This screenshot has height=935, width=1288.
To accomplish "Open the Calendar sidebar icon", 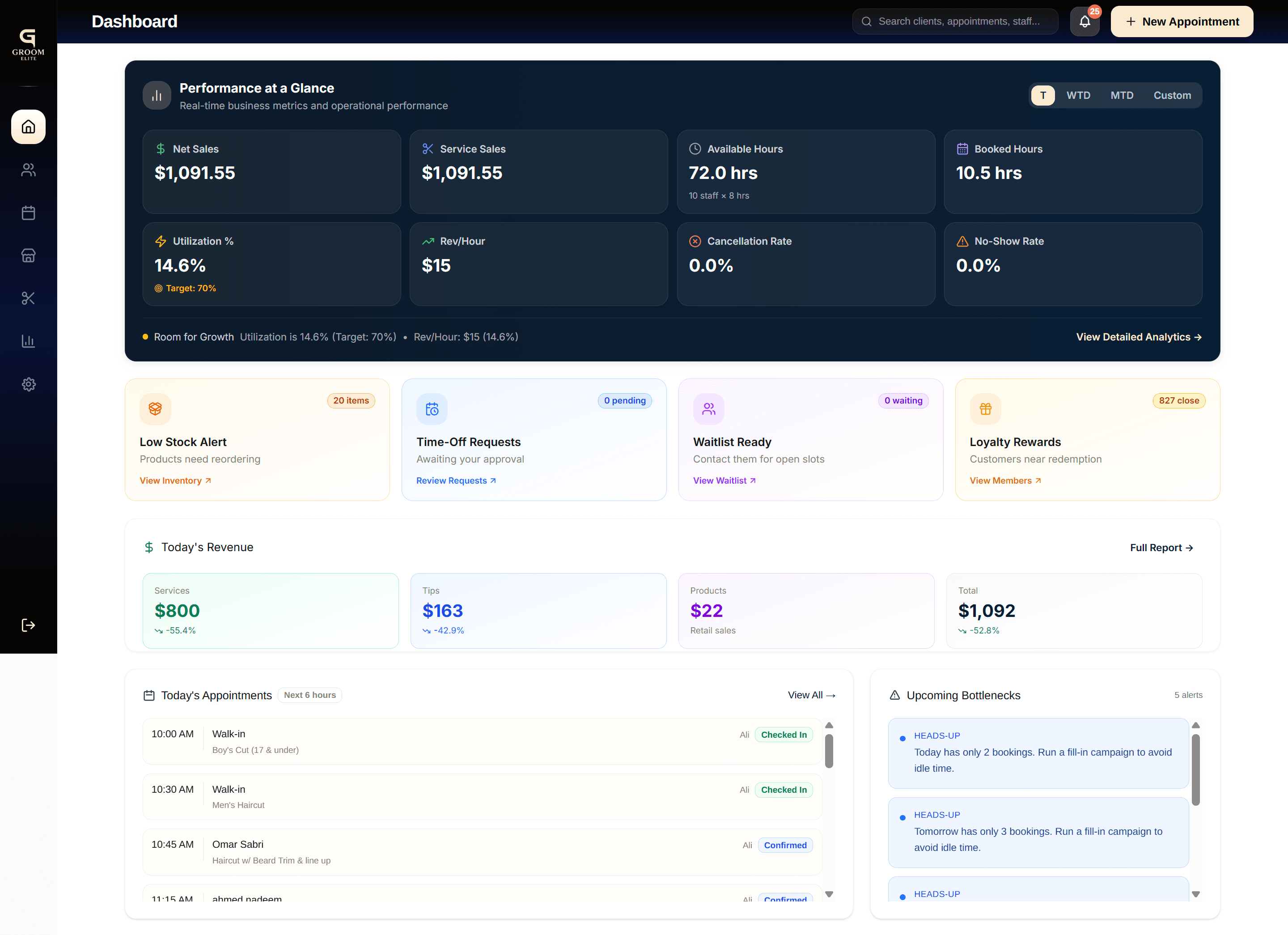I will 28,213.
